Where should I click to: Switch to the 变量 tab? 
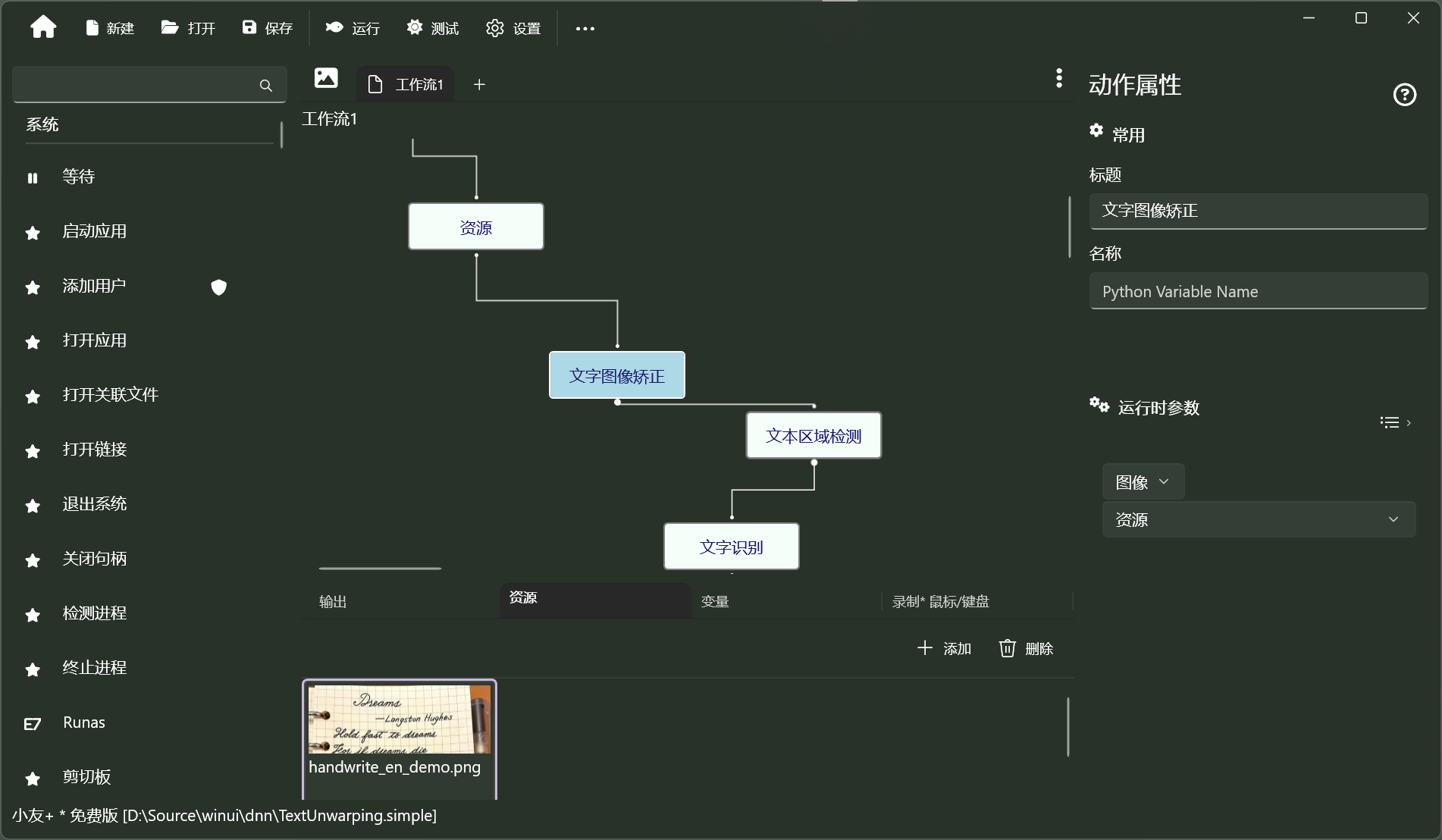click(714, 601)
